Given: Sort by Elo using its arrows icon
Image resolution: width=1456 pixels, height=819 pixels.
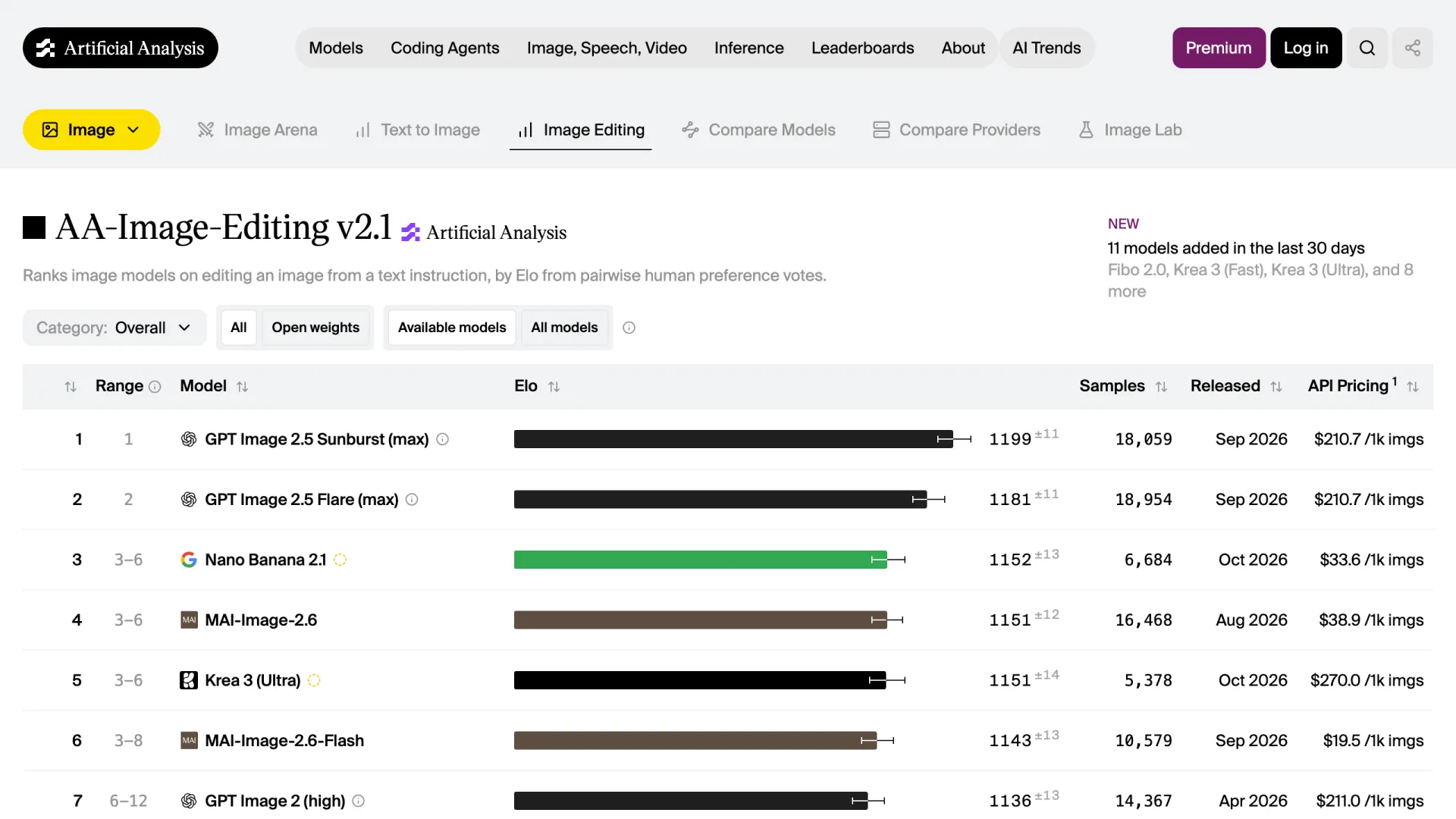Looking at the screenshot, I should click(554, 387).
